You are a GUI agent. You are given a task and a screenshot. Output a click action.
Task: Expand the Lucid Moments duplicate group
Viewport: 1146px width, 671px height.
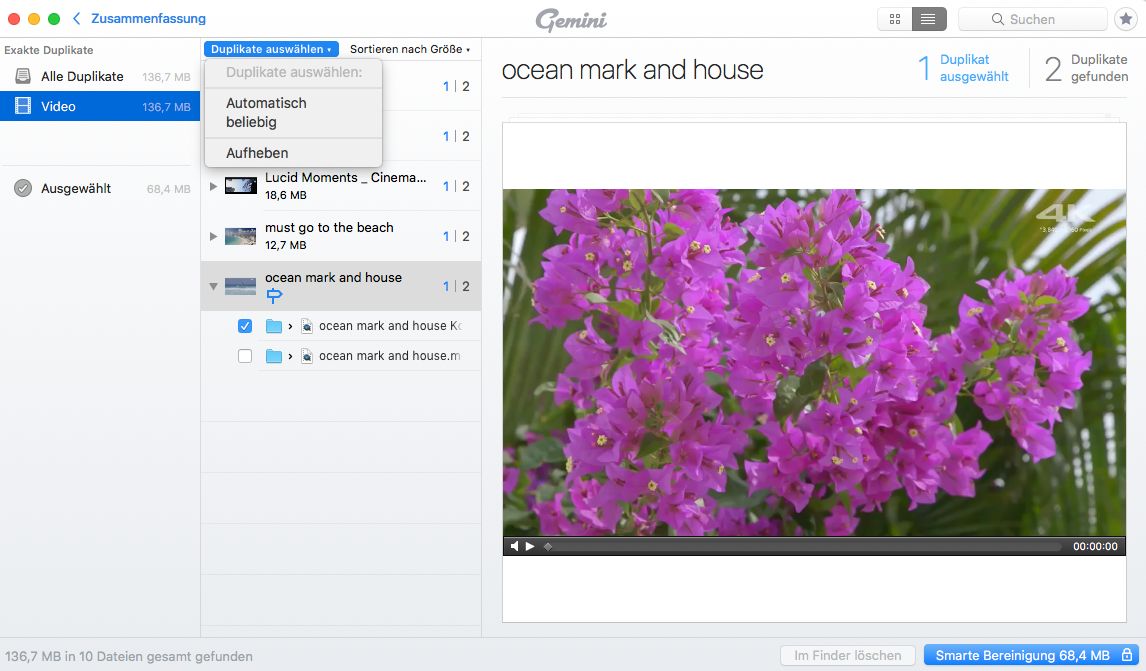[x=213, y=186]
